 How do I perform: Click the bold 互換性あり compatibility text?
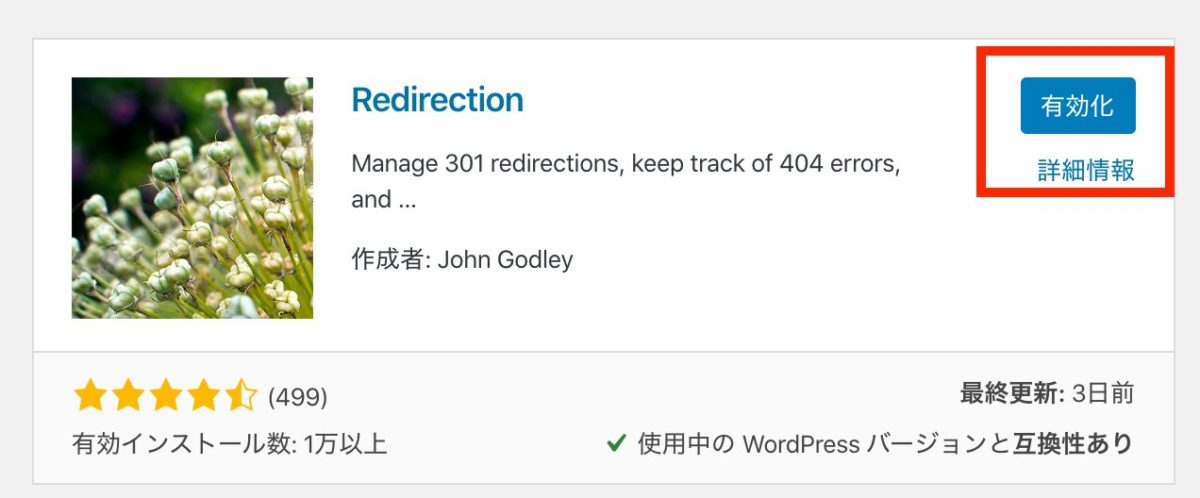[x=1077, y=443]
